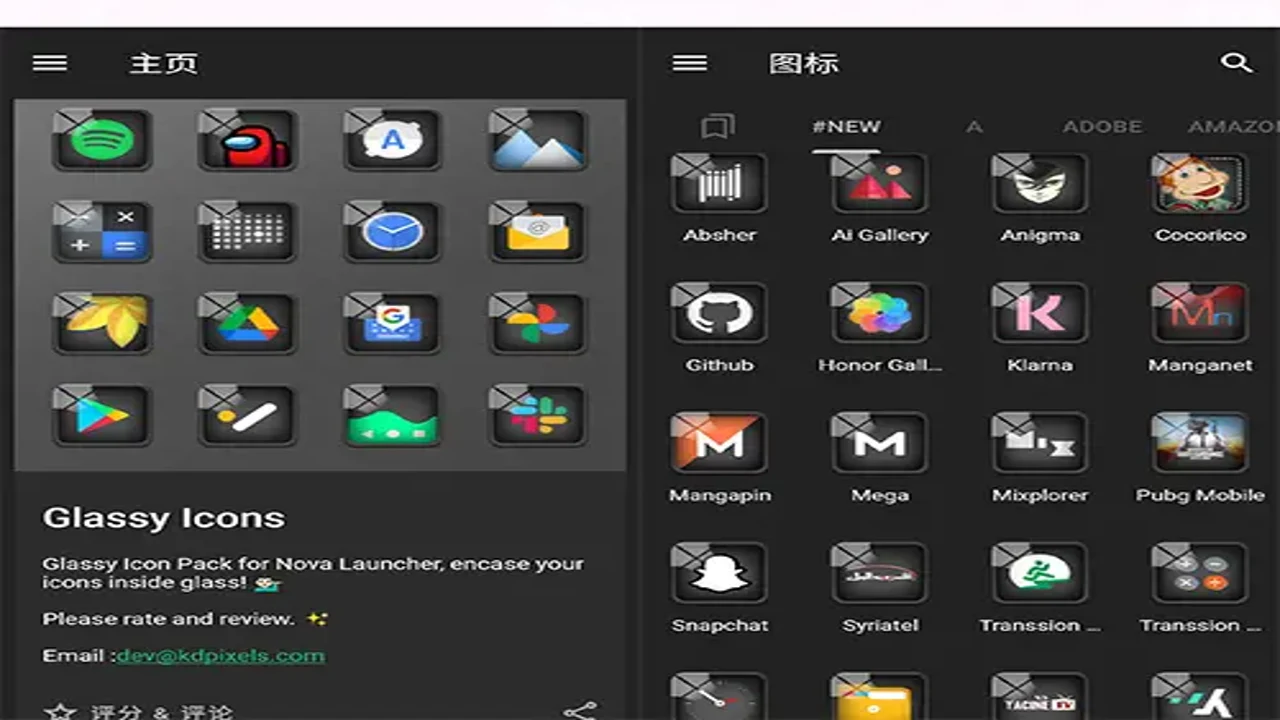Open the hamburger menu beside 主页
Viewport: 1280px width, 720px height.
50,64
